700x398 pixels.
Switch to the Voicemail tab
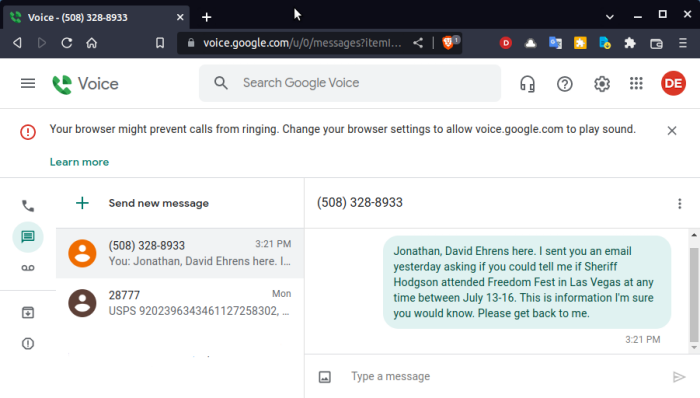(28, 268)
